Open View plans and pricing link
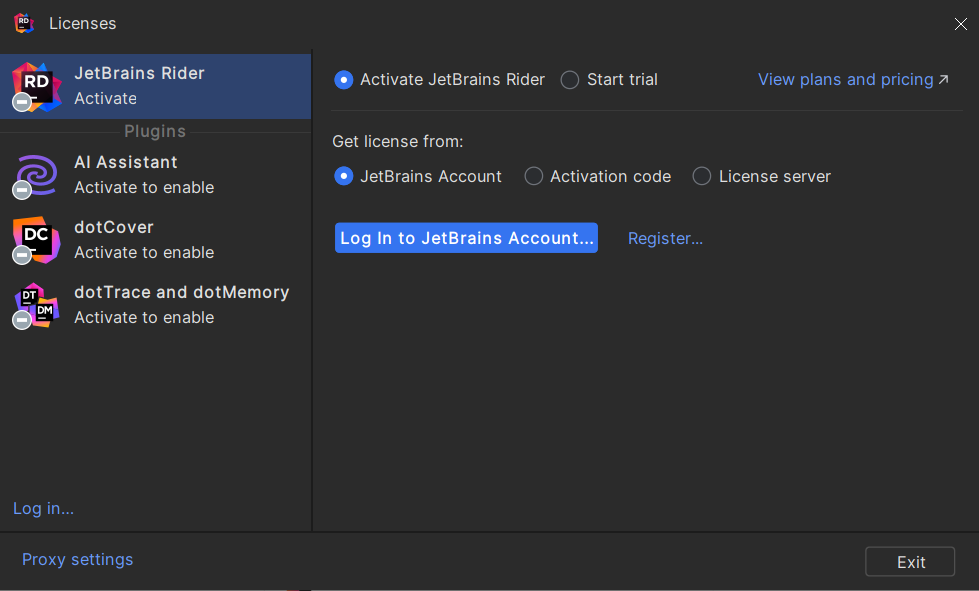Viewport: 979px width, 591px height. pos(845,80)
